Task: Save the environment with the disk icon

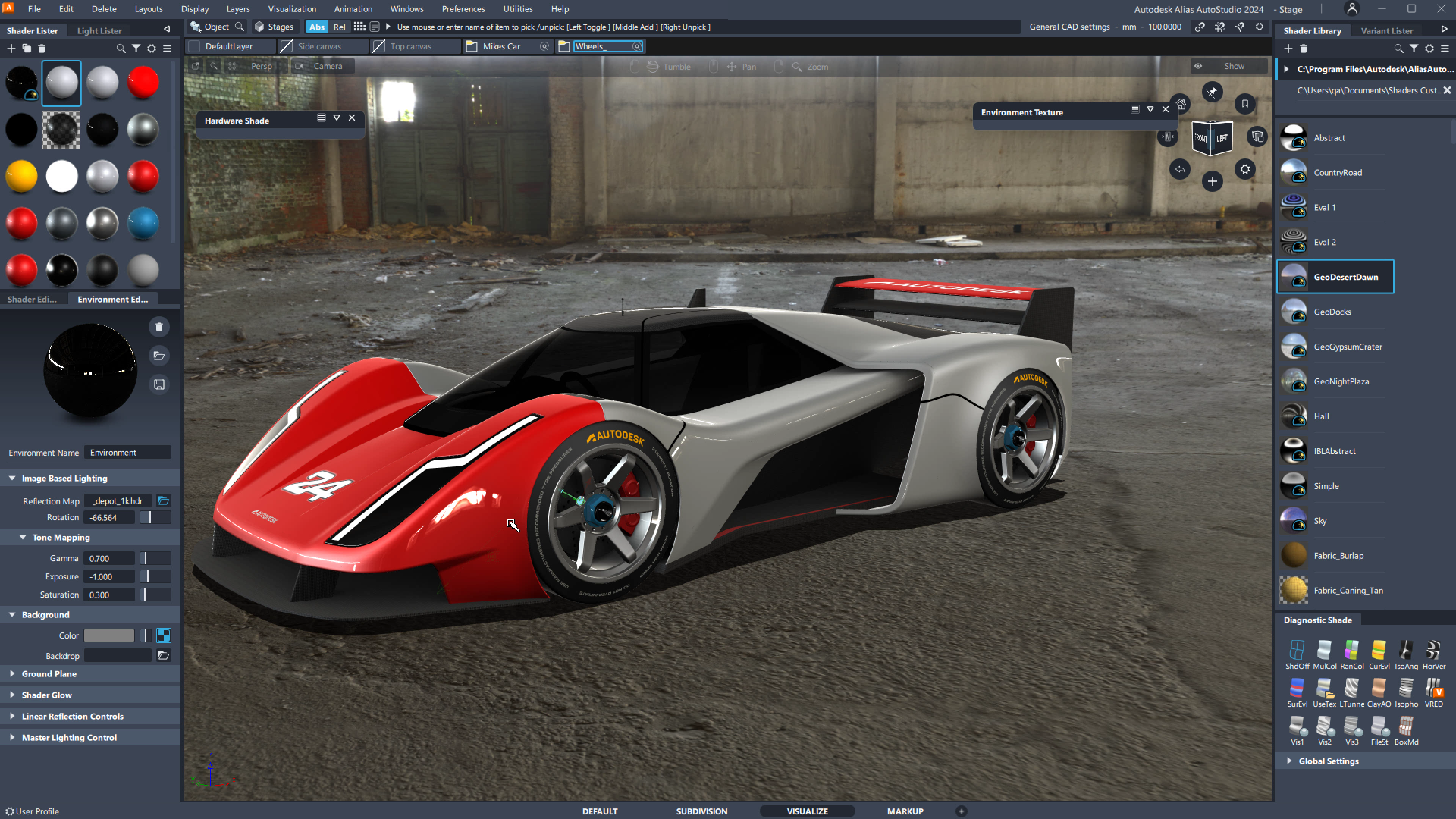Action: point(159,384)
